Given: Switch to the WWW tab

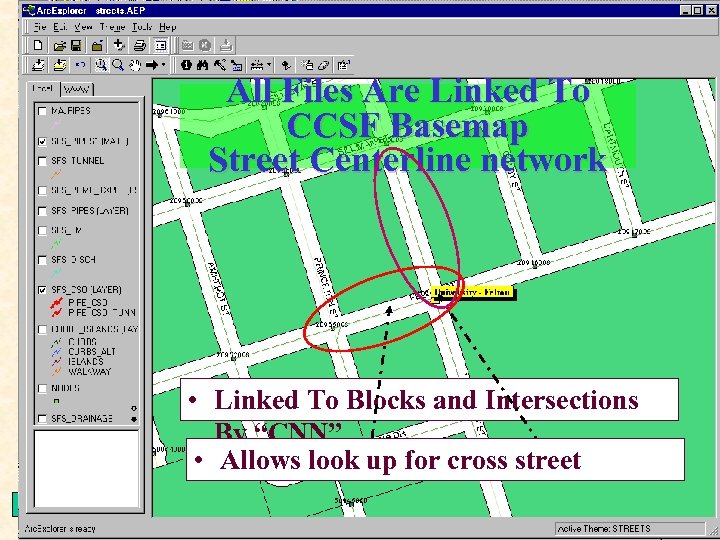Looking at the screenshot, I should click(77, 89).
